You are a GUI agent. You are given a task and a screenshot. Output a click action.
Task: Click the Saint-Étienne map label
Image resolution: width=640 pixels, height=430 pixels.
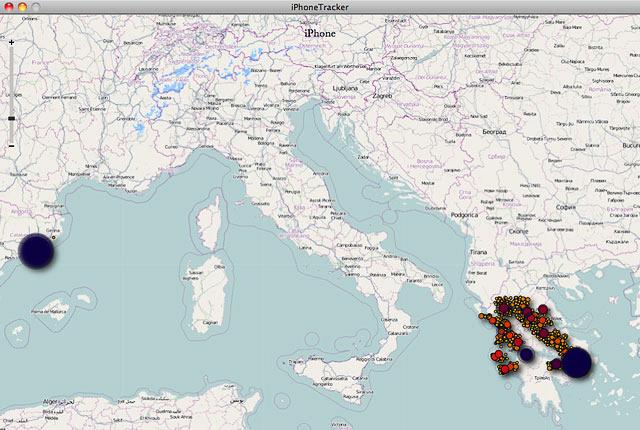coord(92,109)
